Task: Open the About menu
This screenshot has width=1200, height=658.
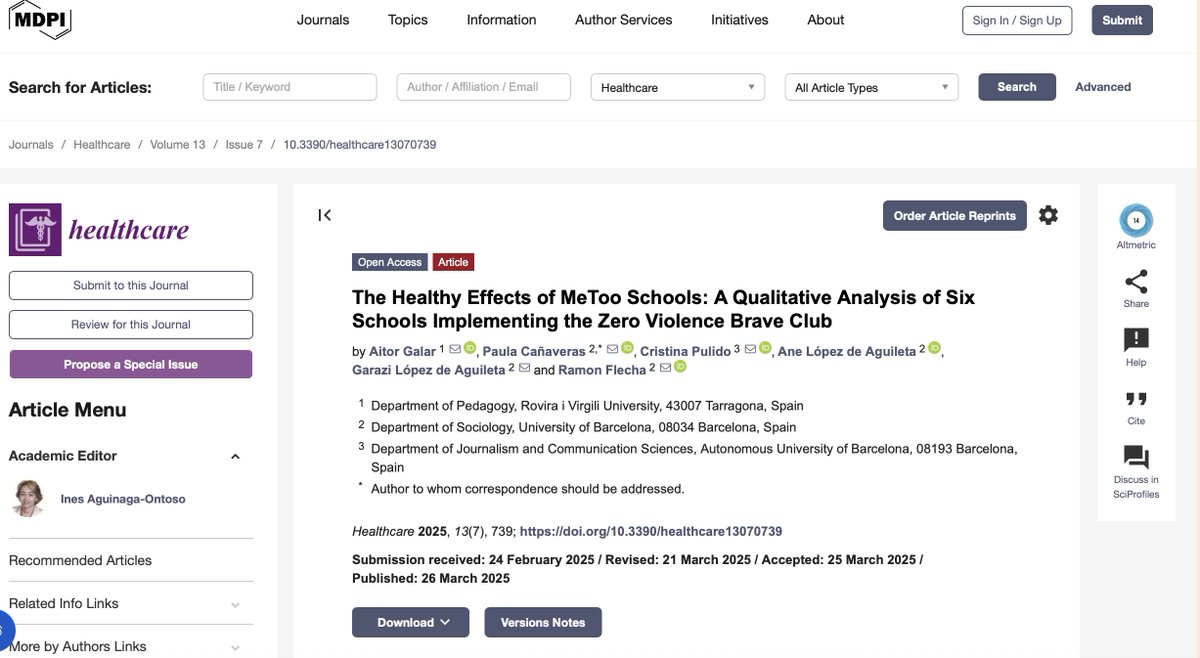Action: 826,20
